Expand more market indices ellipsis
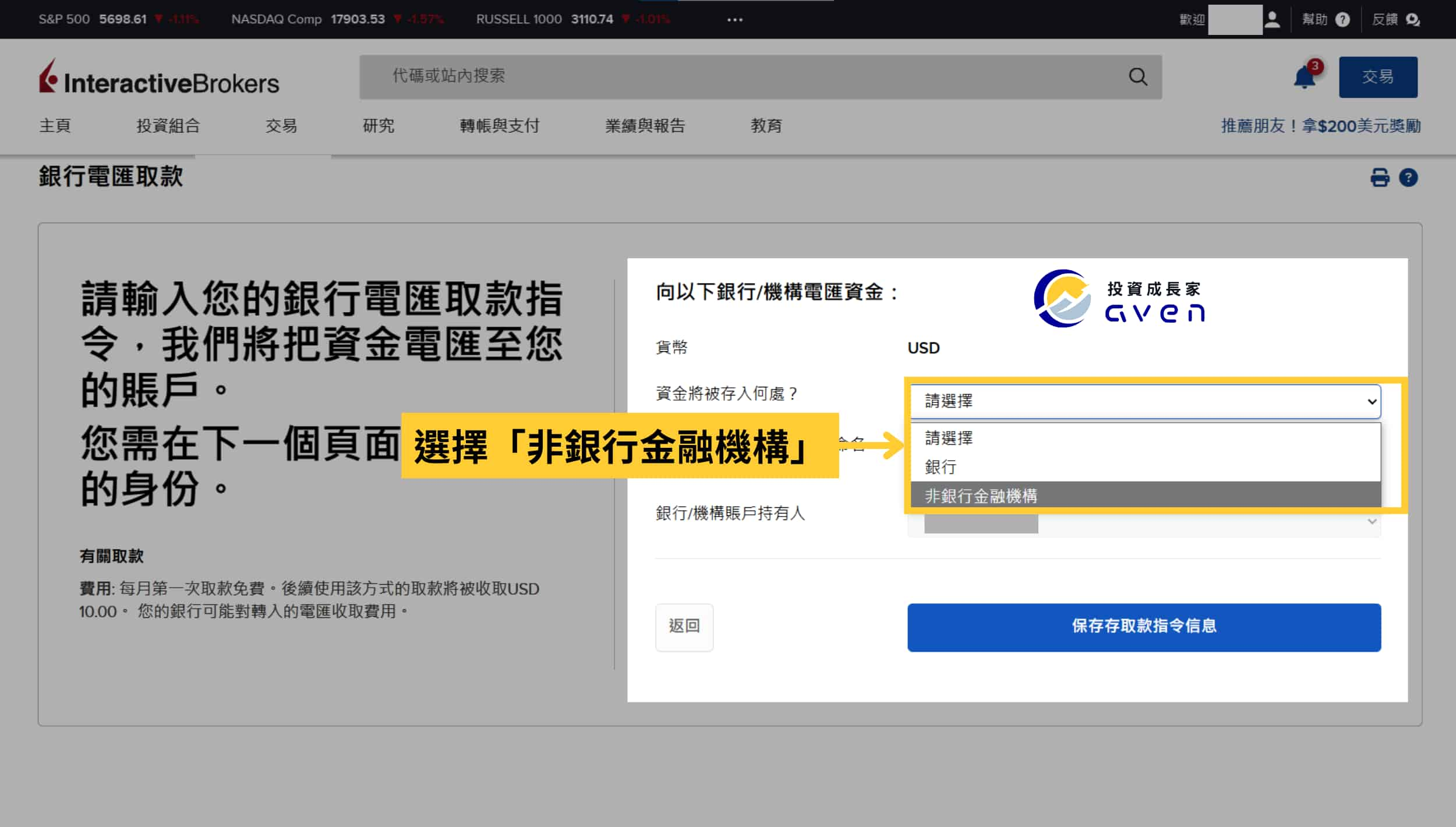1456x827 pixels. (x=735, y=20)
